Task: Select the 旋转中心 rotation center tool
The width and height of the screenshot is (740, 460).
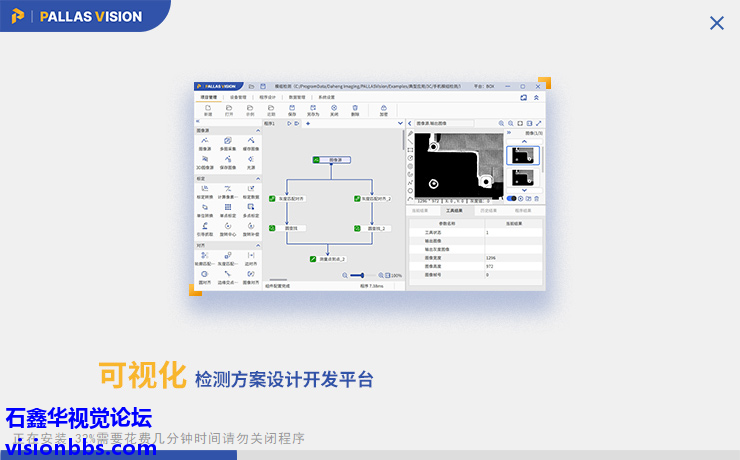Action: (x=227, y=228)
